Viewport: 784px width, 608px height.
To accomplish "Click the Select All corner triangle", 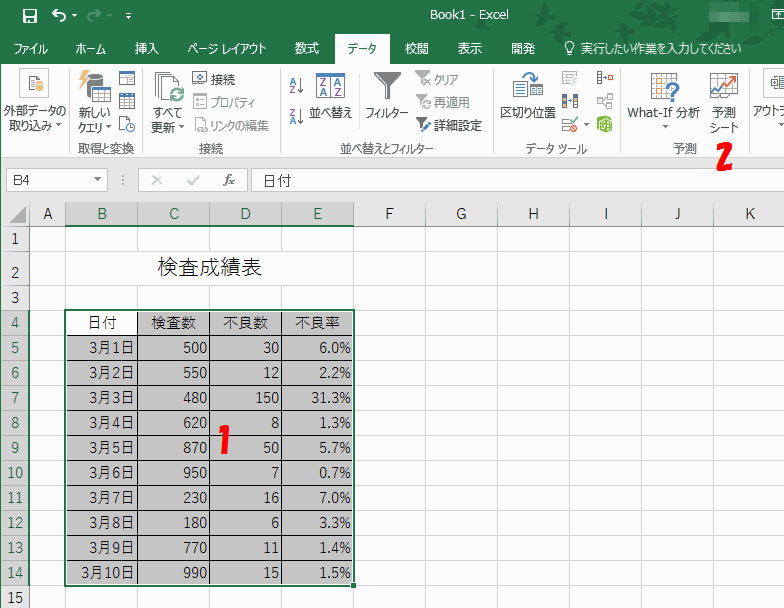I will [x=18, y=214].
